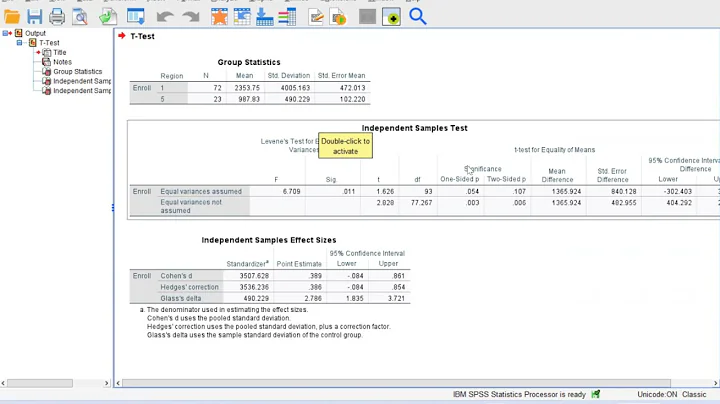Open a file with the folder icon
Screen dimensions: 720x404
pyautogui.click(x=12, y=17)
